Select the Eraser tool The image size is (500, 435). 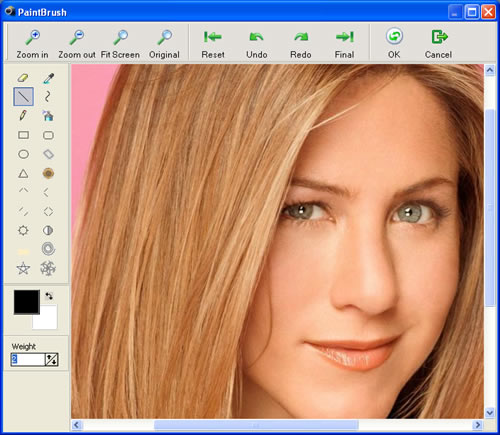[23, 78]
